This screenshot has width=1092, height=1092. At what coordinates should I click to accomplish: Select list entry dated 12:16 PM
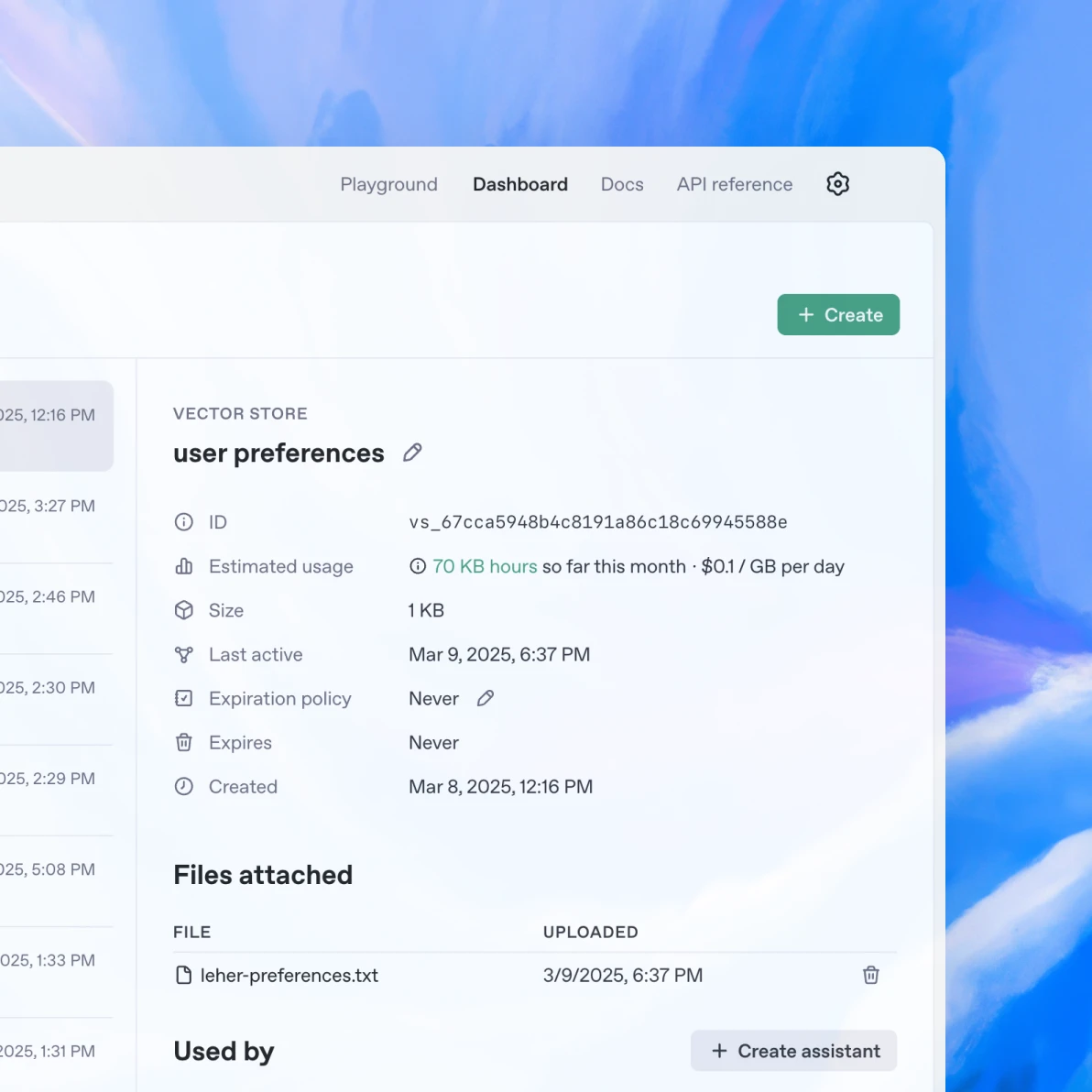point(57,425)
